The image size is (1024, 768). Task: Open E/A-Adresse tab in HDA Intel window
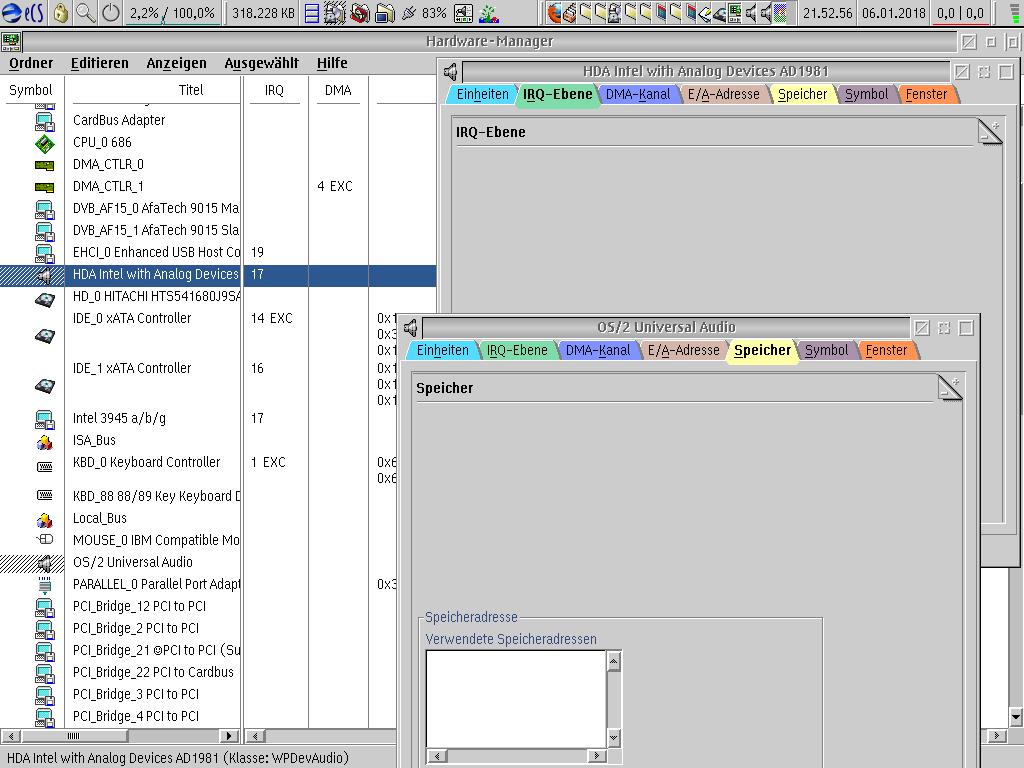(x=724, y=95)
